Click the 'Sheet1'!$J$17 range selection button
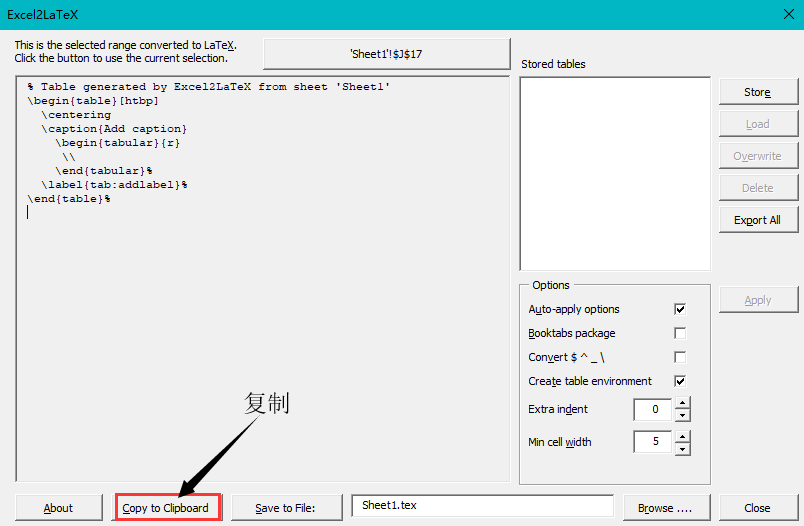The height and width of the screenshot is (526, 804). 387,54
